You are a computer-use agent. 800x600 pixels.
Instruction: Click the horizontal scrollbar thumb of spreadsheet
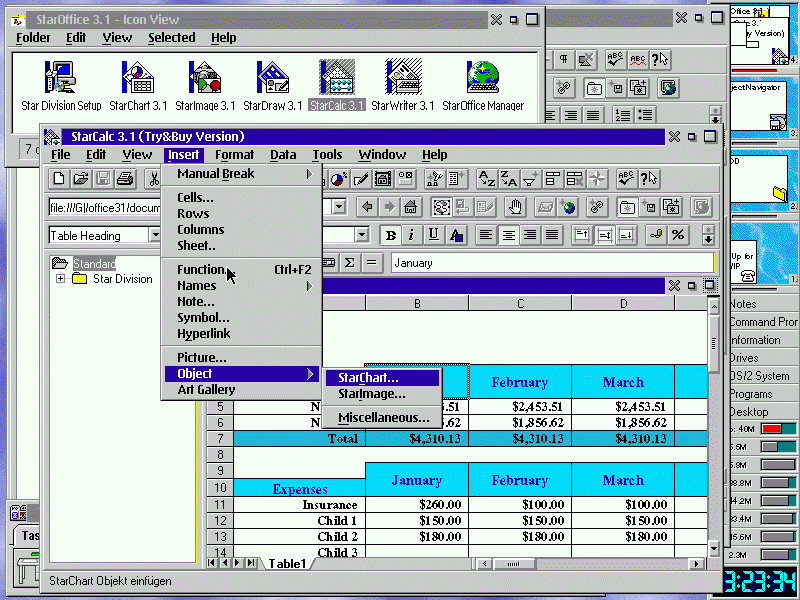click(x=514, y=564)
